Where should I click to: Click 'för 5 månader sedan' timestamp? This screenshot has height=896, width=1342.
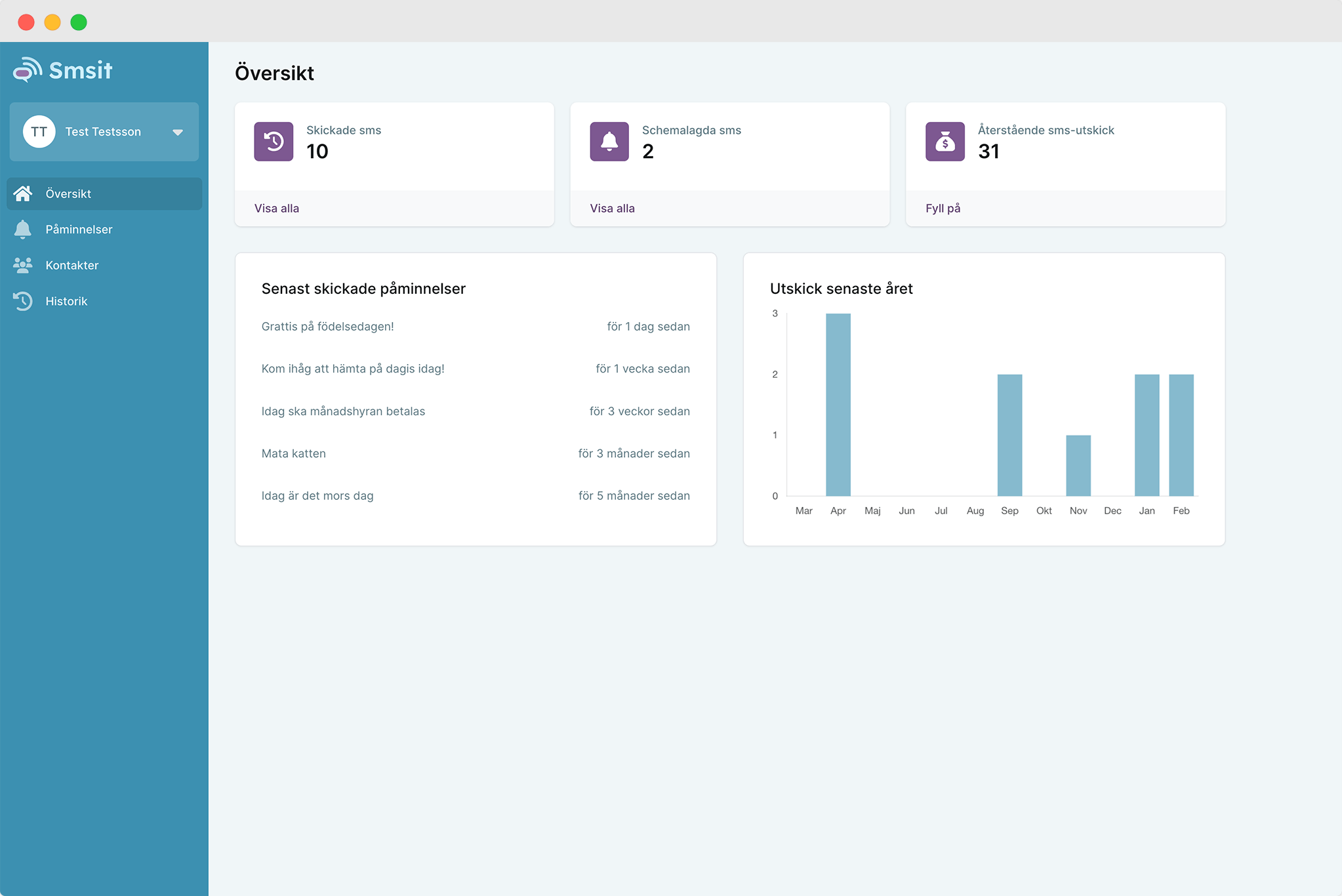click(634, 496)
